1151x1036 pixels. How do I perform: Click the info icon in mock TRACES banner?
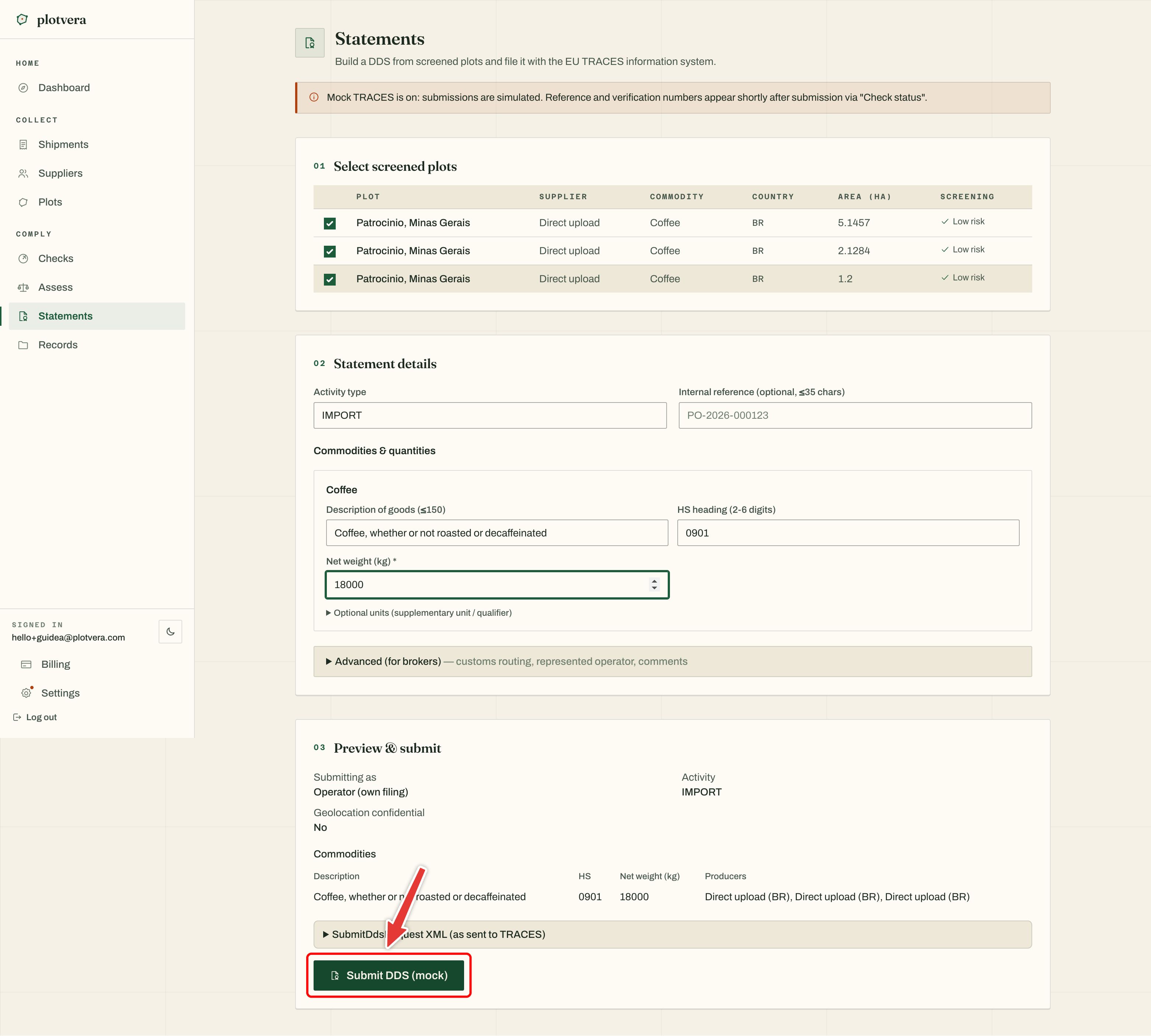point(314,97)
